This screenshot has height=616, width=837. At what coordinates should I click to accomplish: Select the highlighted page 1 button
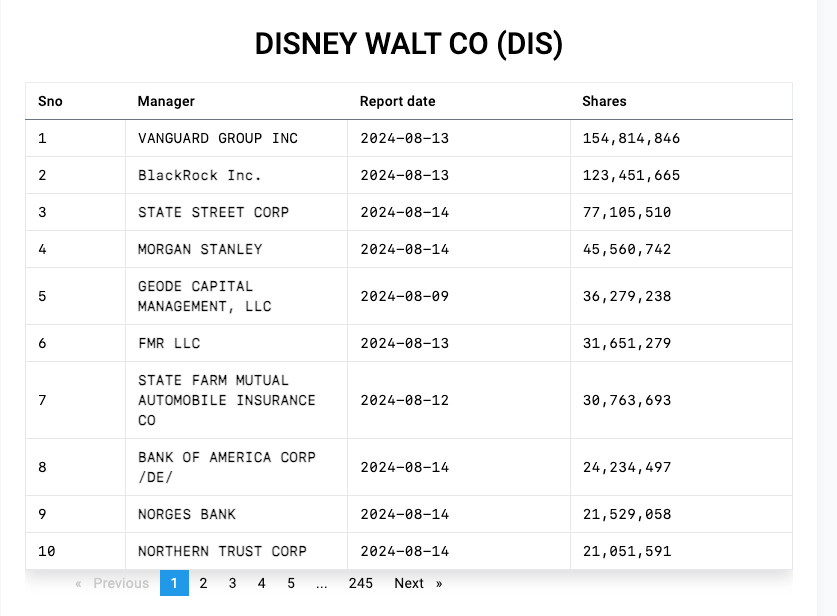tap(174, 583)
